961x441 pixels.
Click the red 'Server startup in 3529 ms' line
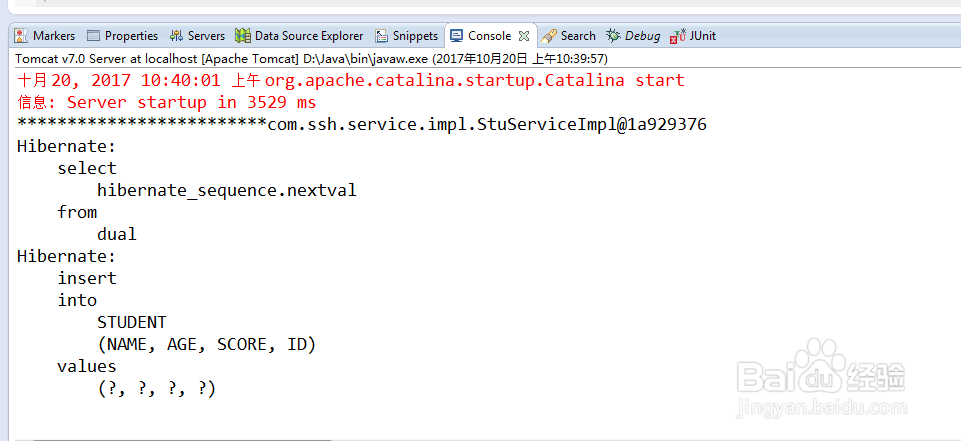[x=166, y=102]
